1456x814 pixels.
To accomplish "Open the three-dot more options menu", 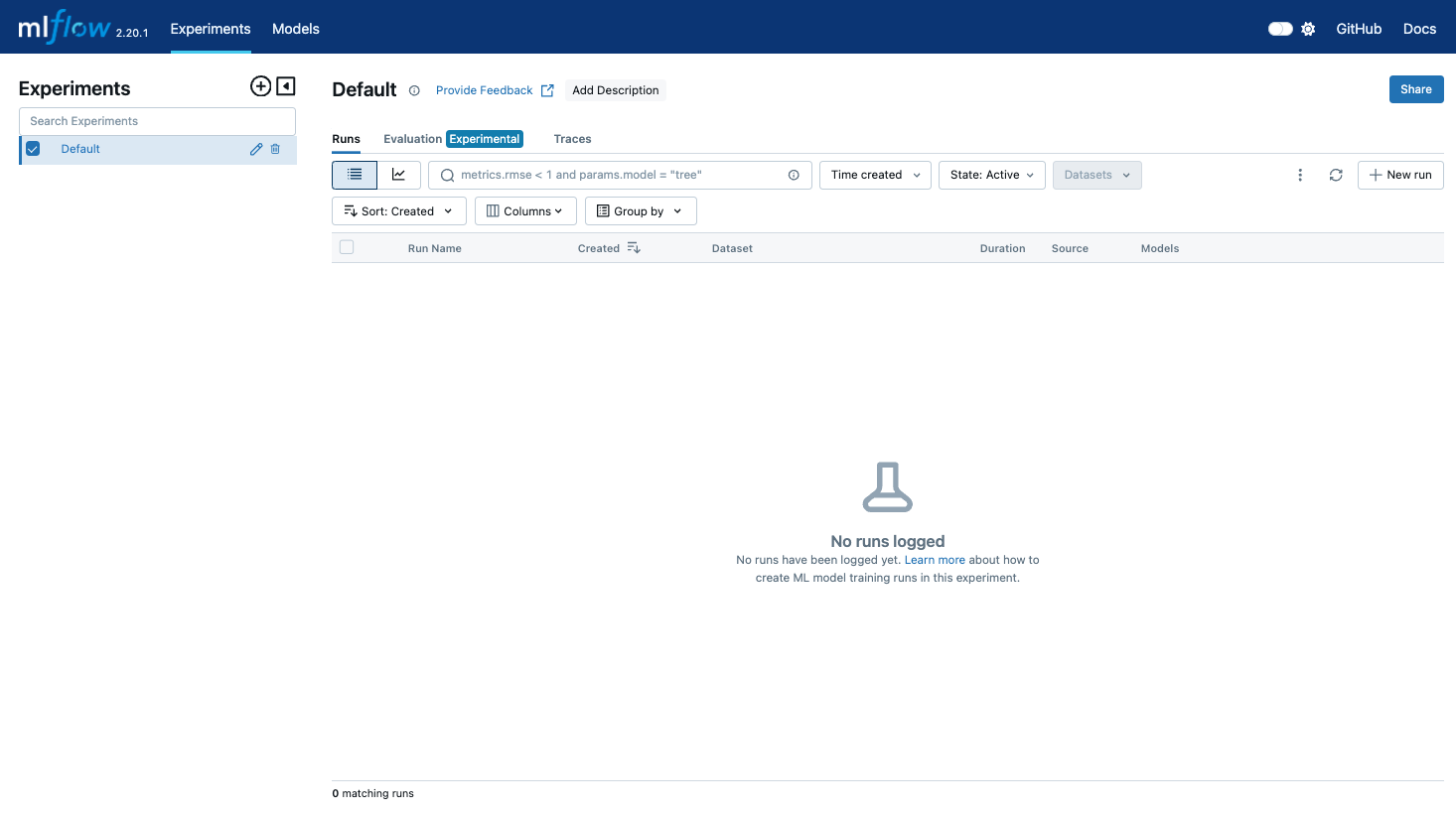I will point(1300,175).
